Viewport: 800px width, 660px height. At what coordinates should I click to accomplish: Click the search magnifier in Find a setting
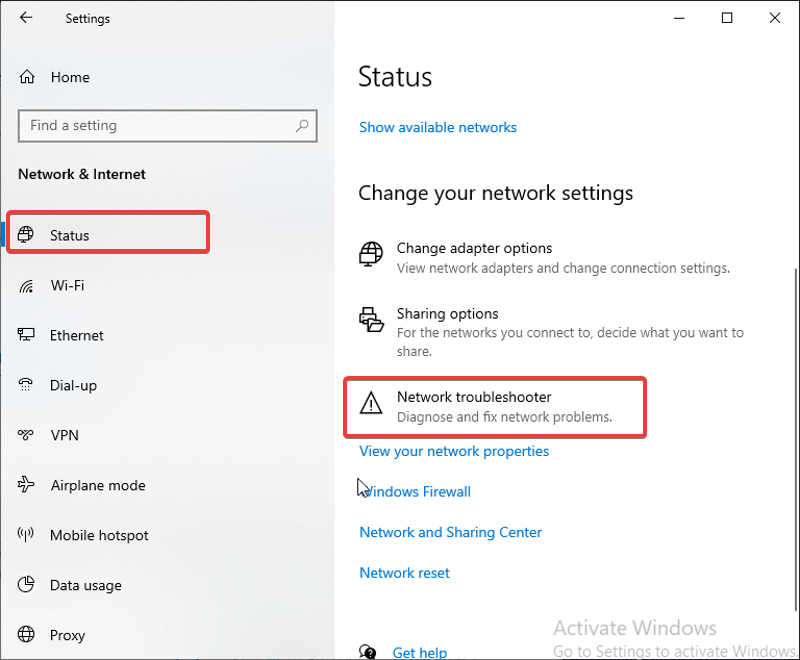302,125
